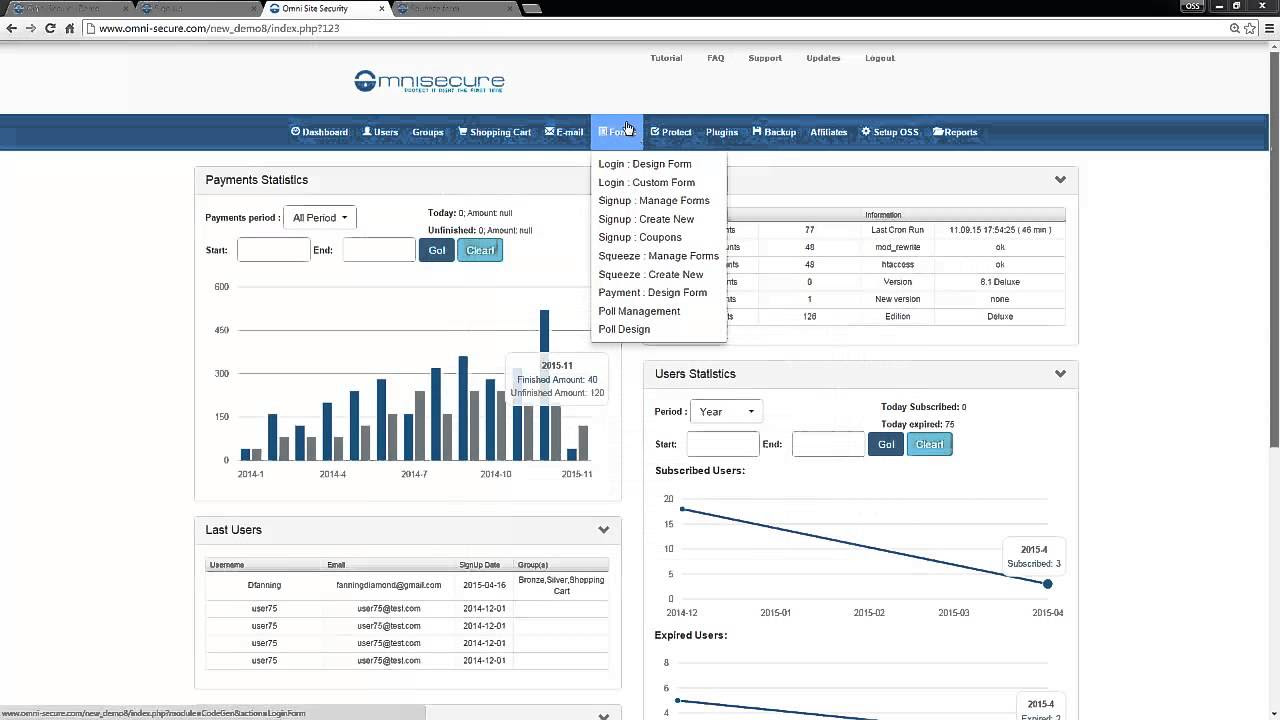The width and height of the screenshot is (1280, 720).
Task: Click the browser forward arrow
Action: [30, 28]
